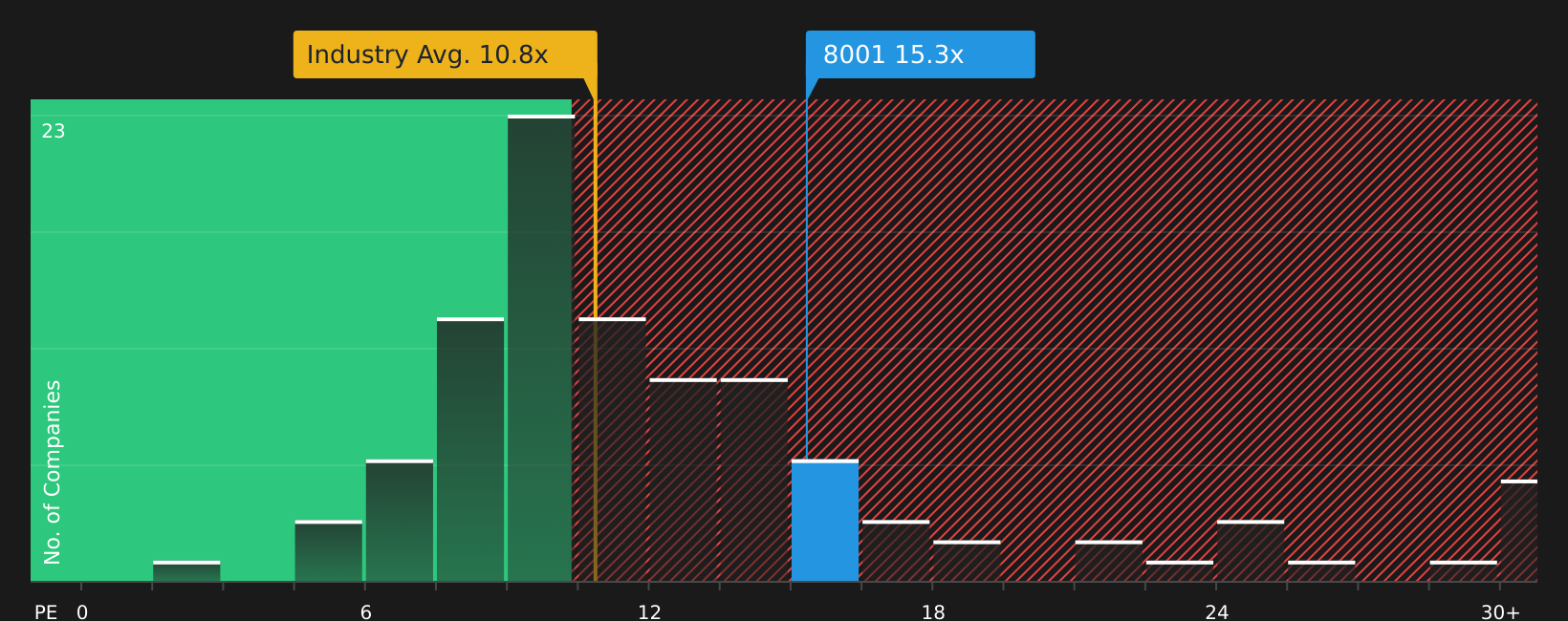Viewport: 1568px width, 621px height.
Task: Select the highlighted blue bar at PE 15
Action: 825,521
